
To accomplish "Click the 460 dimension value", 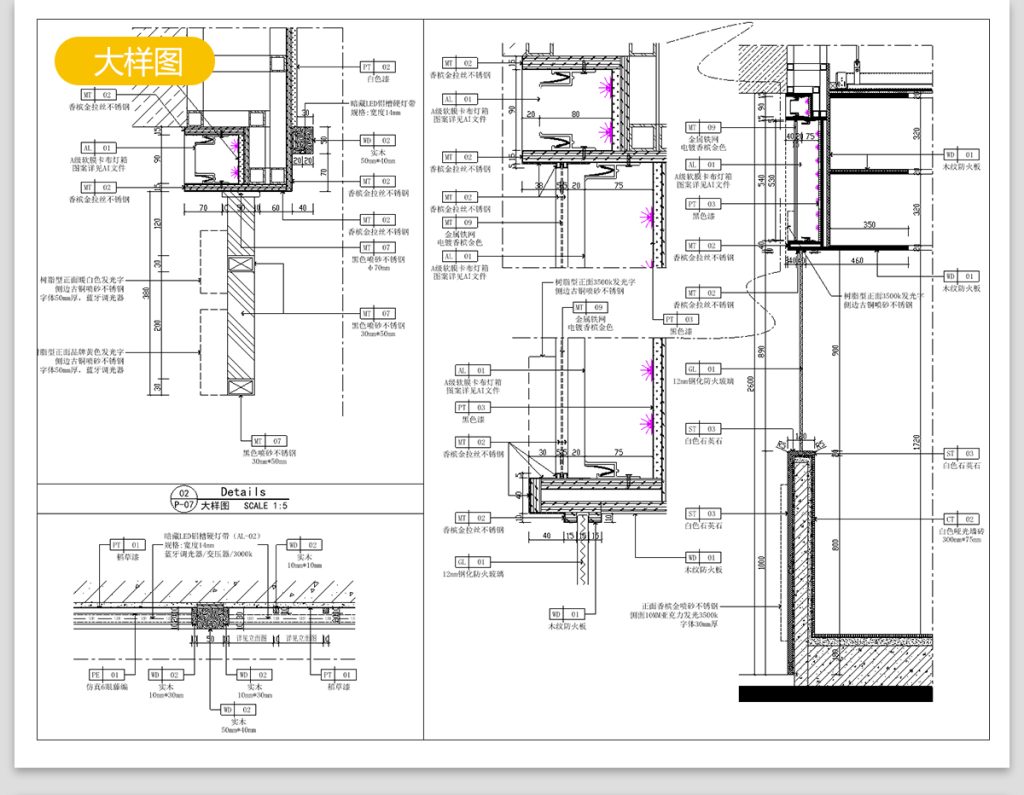I will [857, 260].
